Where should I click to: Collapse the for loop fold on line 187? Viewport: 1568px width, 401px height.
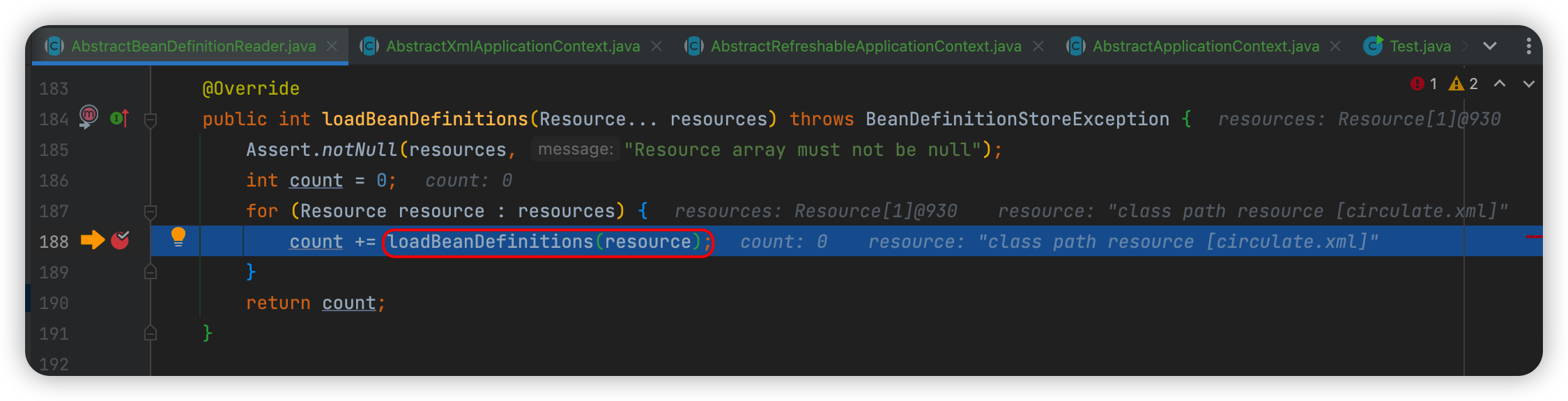point(150,211)
